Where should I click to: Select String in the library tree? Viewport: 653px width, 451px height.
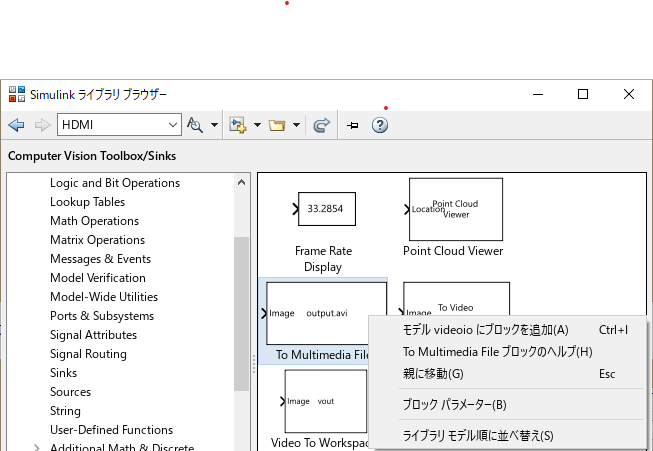(x=65, y=411)
